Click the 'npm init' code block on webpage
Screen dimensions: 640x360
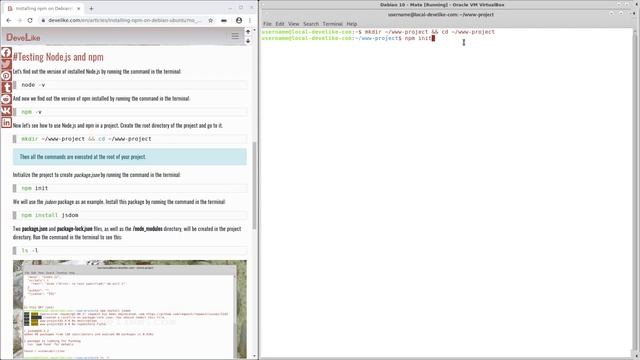[130, 188]
